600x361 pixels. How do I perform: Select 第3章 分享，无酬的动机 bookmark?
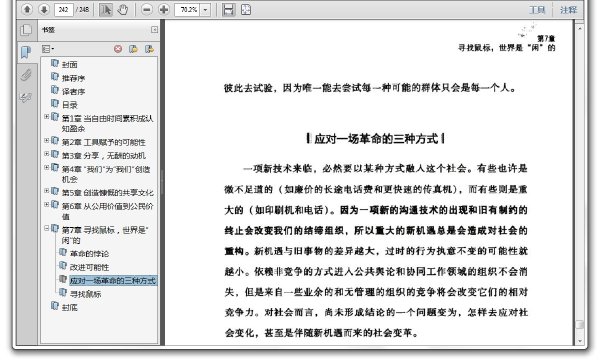pyautogui.click(x=104, y=156)
